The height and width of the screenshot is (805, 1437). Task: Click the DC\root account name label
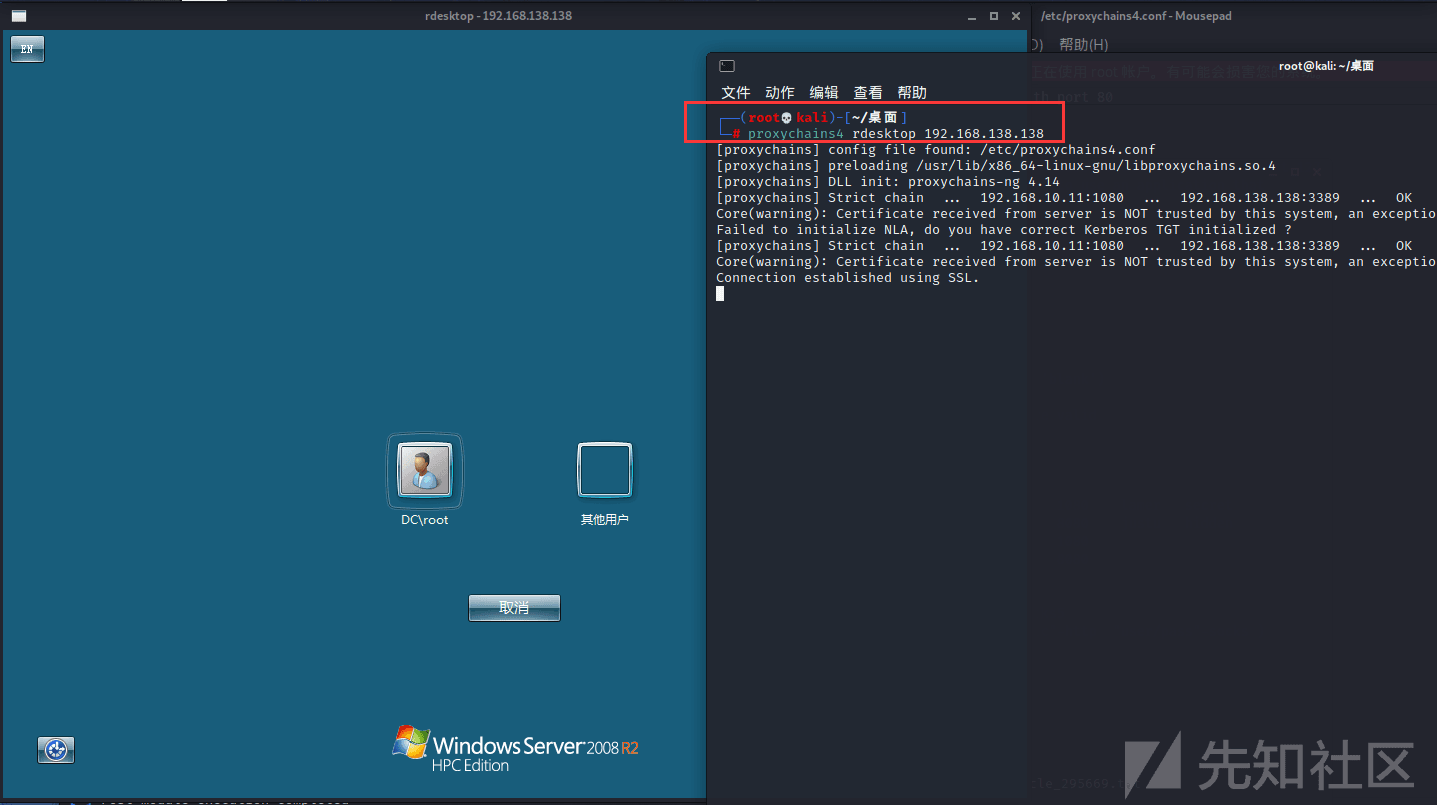pos(425,520)
